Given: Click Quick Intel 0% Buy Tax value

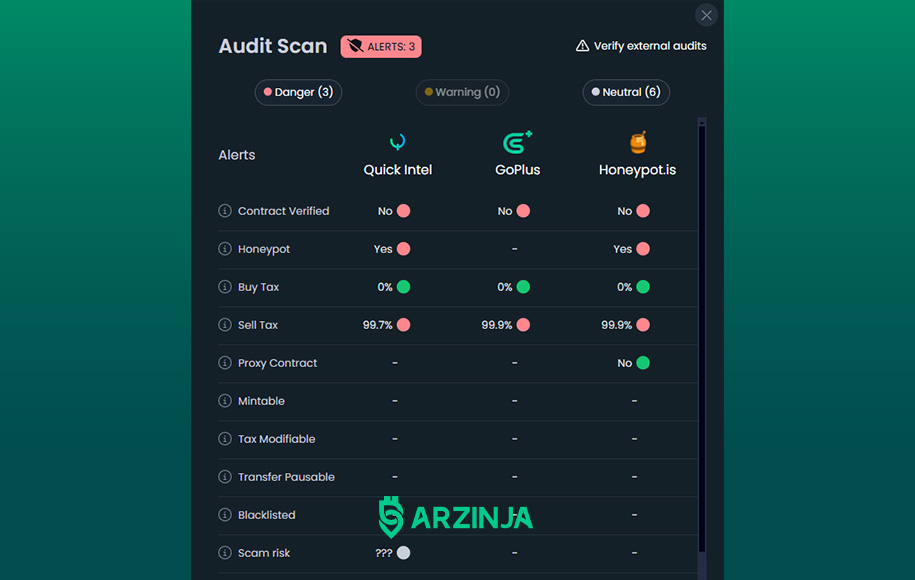Looking at the screenshot, I should point(385,287).
